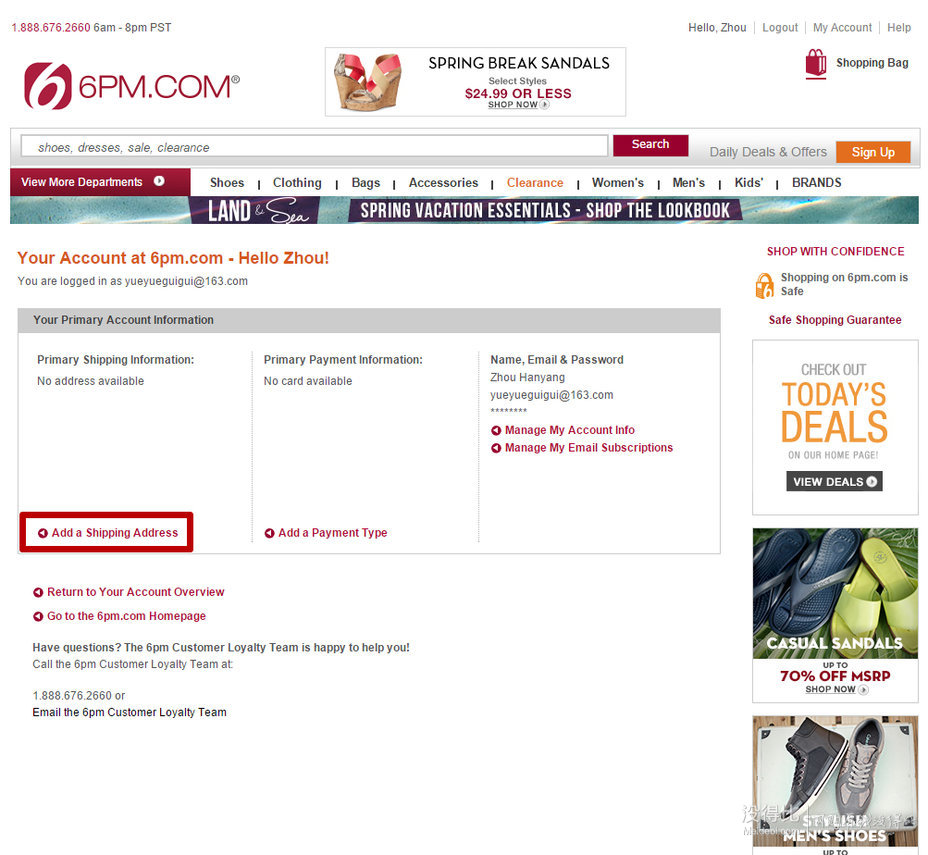This screenshot has height=855, width=928.
Task: Click the Shopping Bag text link
Action: coord(872,63)
